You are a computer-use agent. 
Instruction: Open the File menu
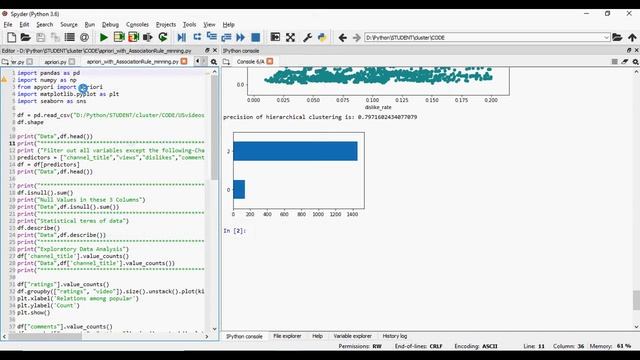pos(8,24)
